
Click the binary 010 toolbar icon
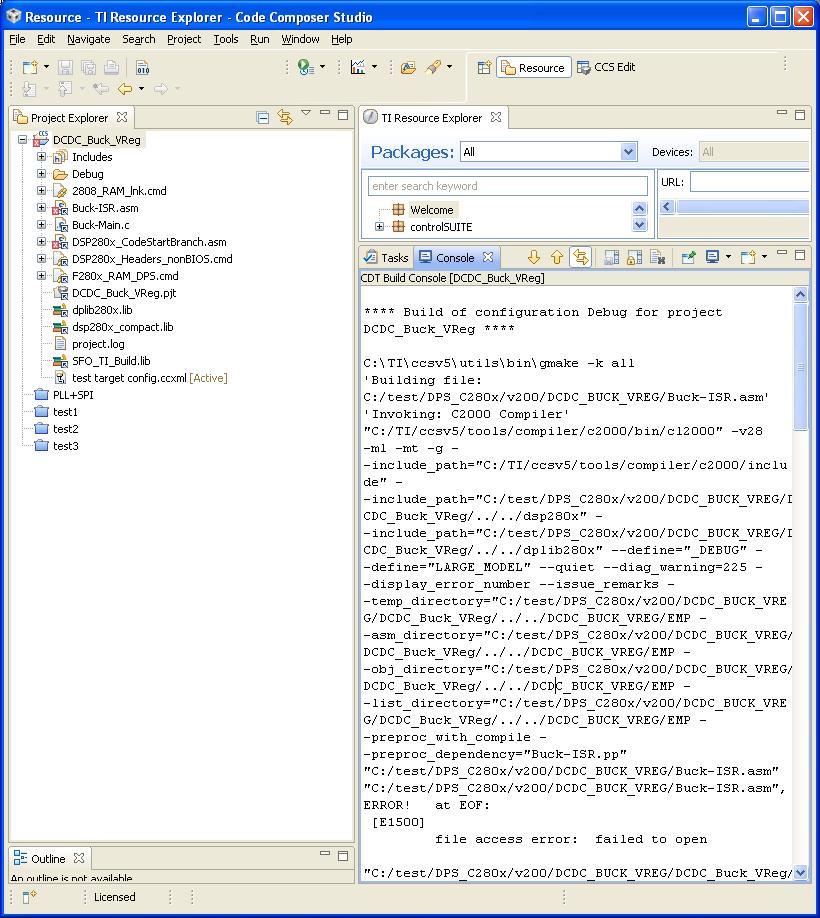point(142,67)
